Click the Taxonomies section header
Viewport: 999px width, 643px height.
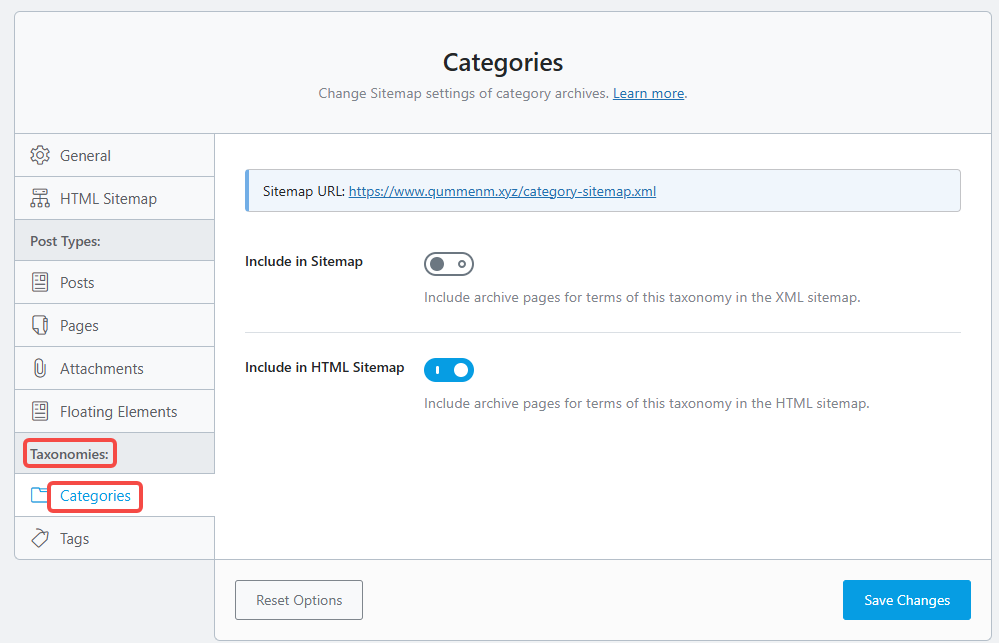tap(68, 453)
